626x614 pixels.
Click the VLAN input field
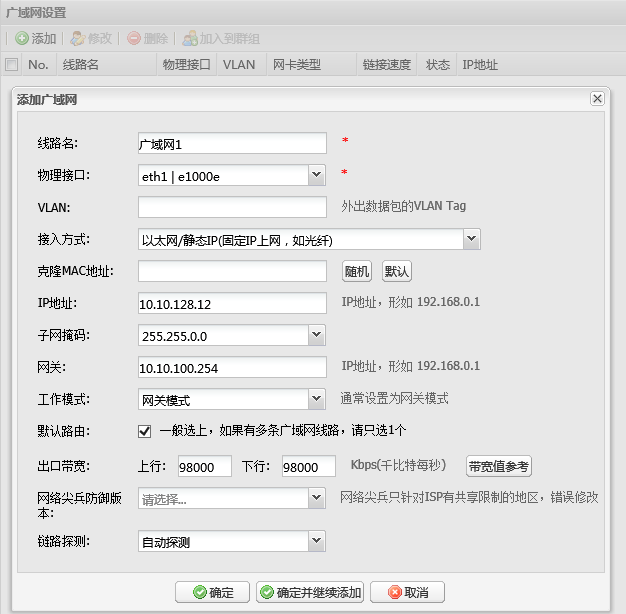click(232, 207)
